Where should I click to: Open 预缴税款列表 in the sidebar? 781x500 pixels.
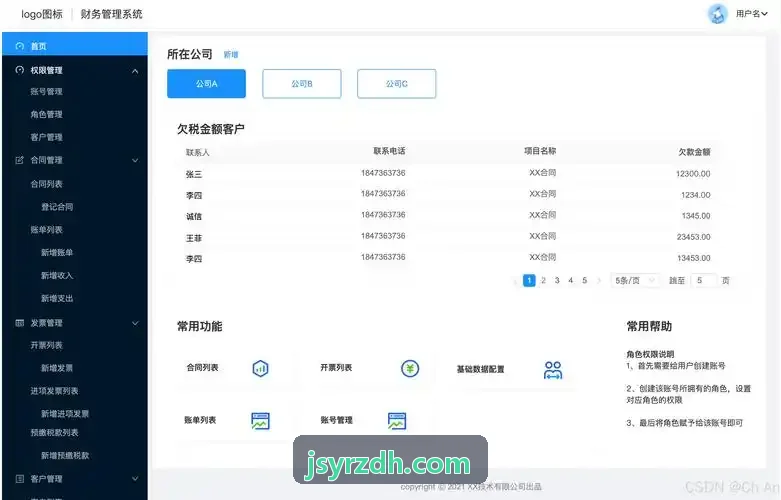point(54,432)
